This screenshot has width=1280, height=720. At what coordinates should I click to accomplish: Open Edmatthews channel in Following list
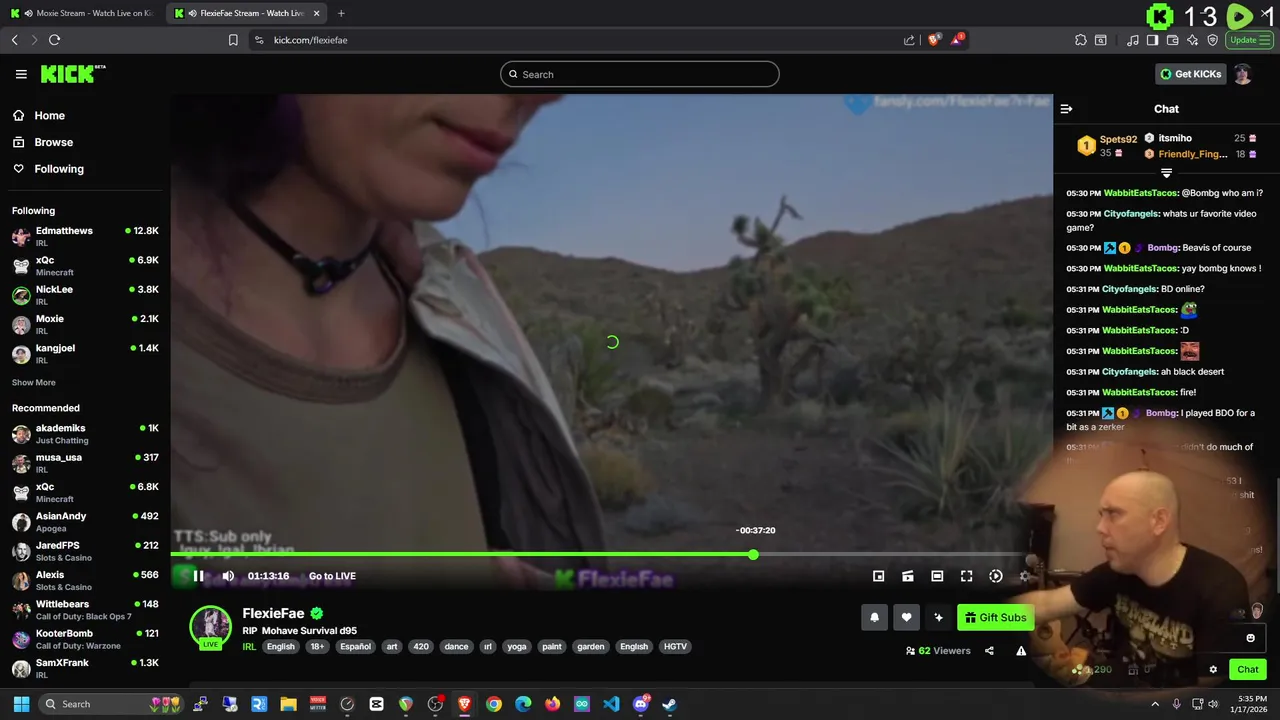[85, 236]
